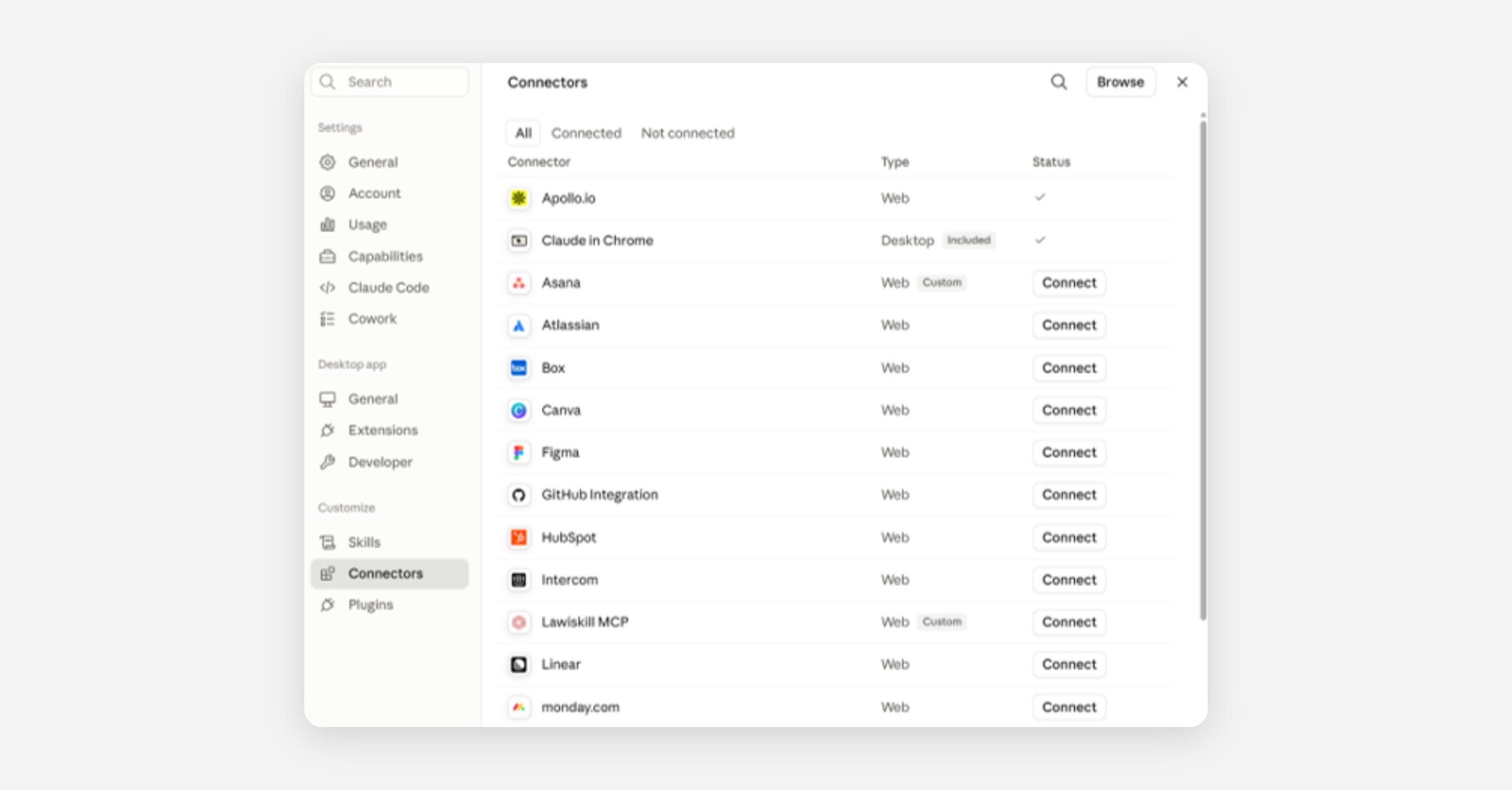Click the monday.com logo icon
Image resolution: width=1512 pixels, height=790 pixels.
tap(518, 707)
